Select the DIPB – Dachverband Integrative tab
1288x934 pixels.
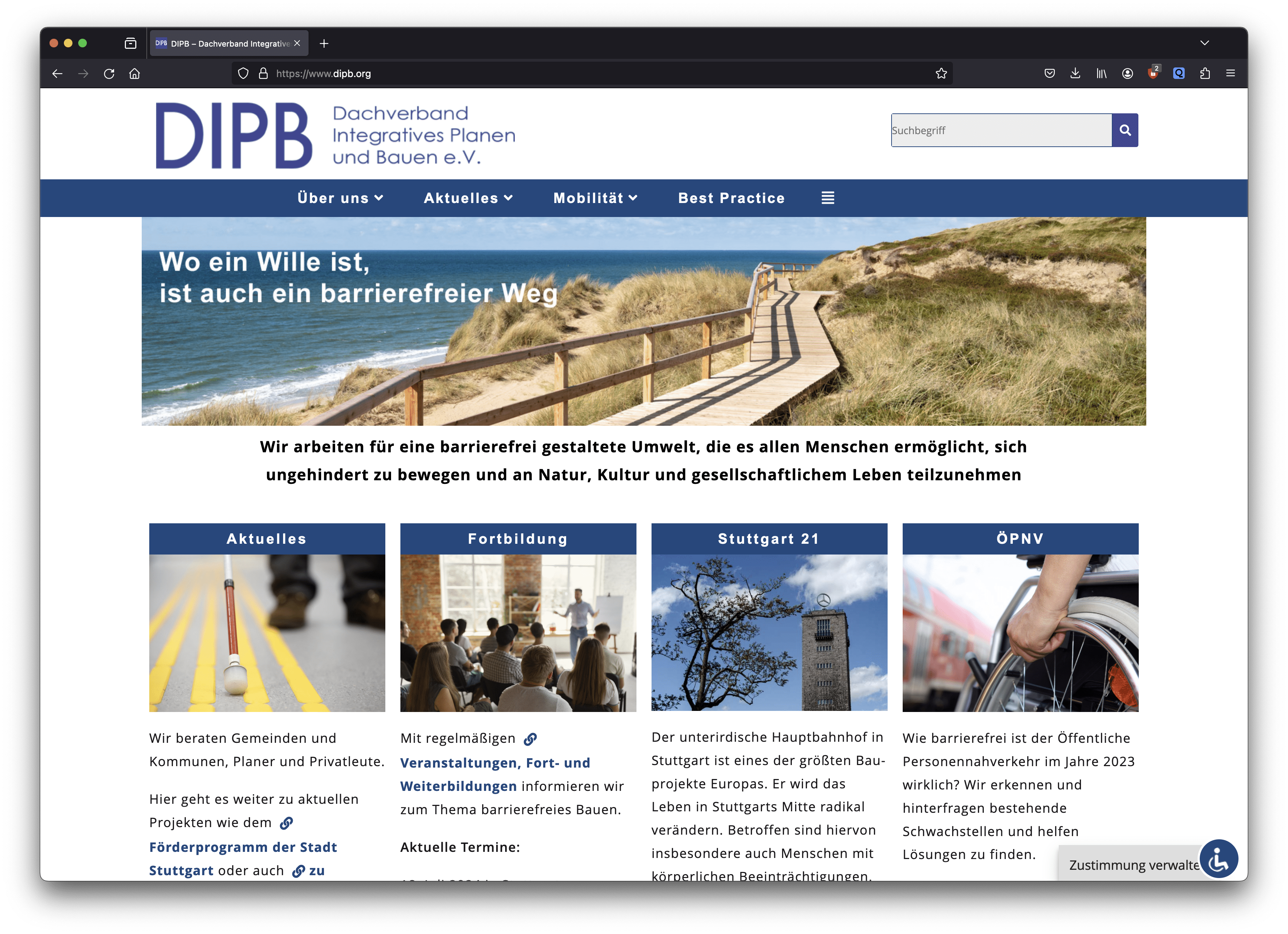tap(229, 43)
